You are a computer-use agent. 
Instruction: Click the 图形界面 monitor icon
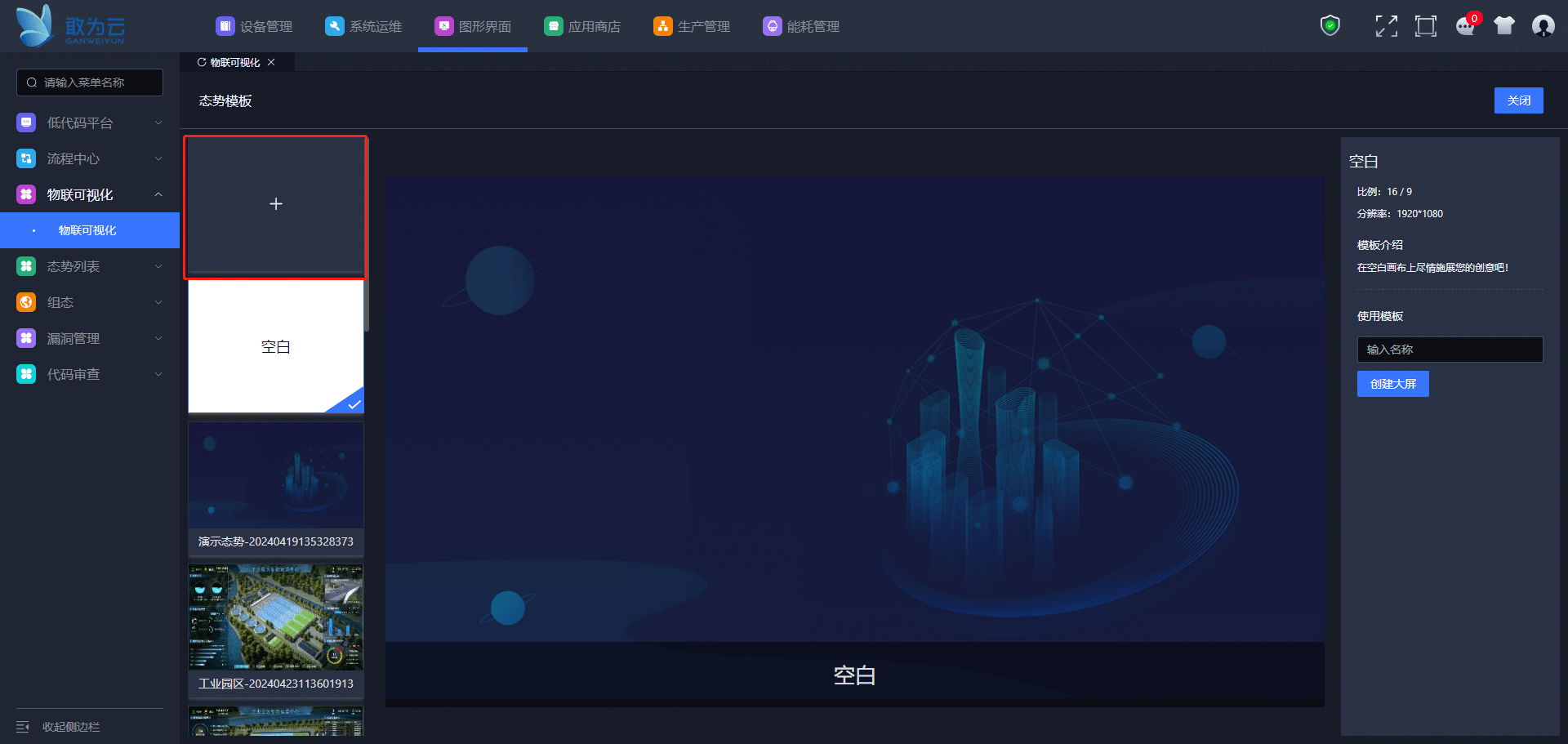443,26
